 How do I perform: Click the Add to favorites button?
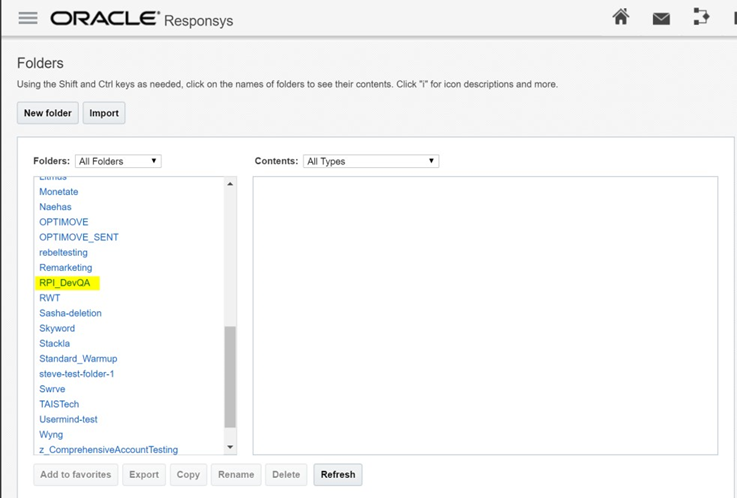(76, 474)
